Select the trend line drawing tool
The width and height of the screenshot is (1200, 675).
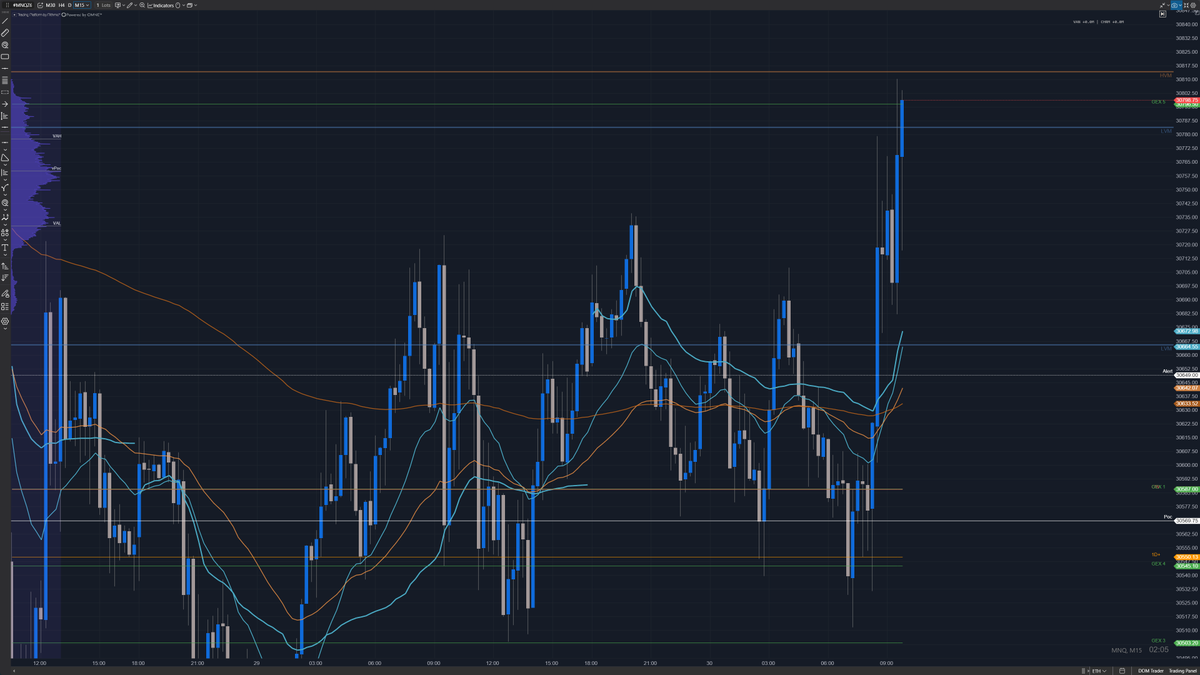(6, 21)
